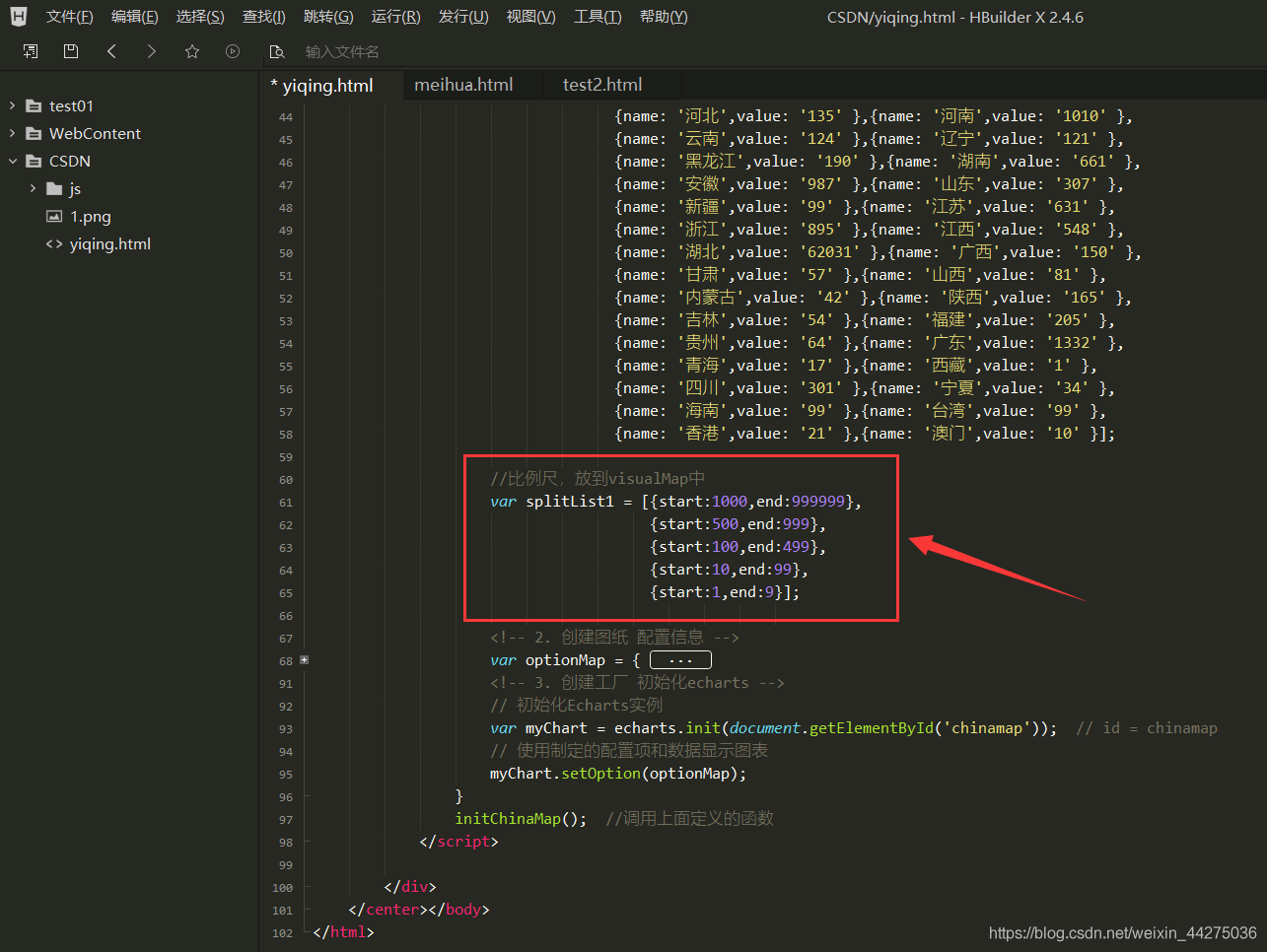Click 'getElementById' in line 93

tap(871, 727)
